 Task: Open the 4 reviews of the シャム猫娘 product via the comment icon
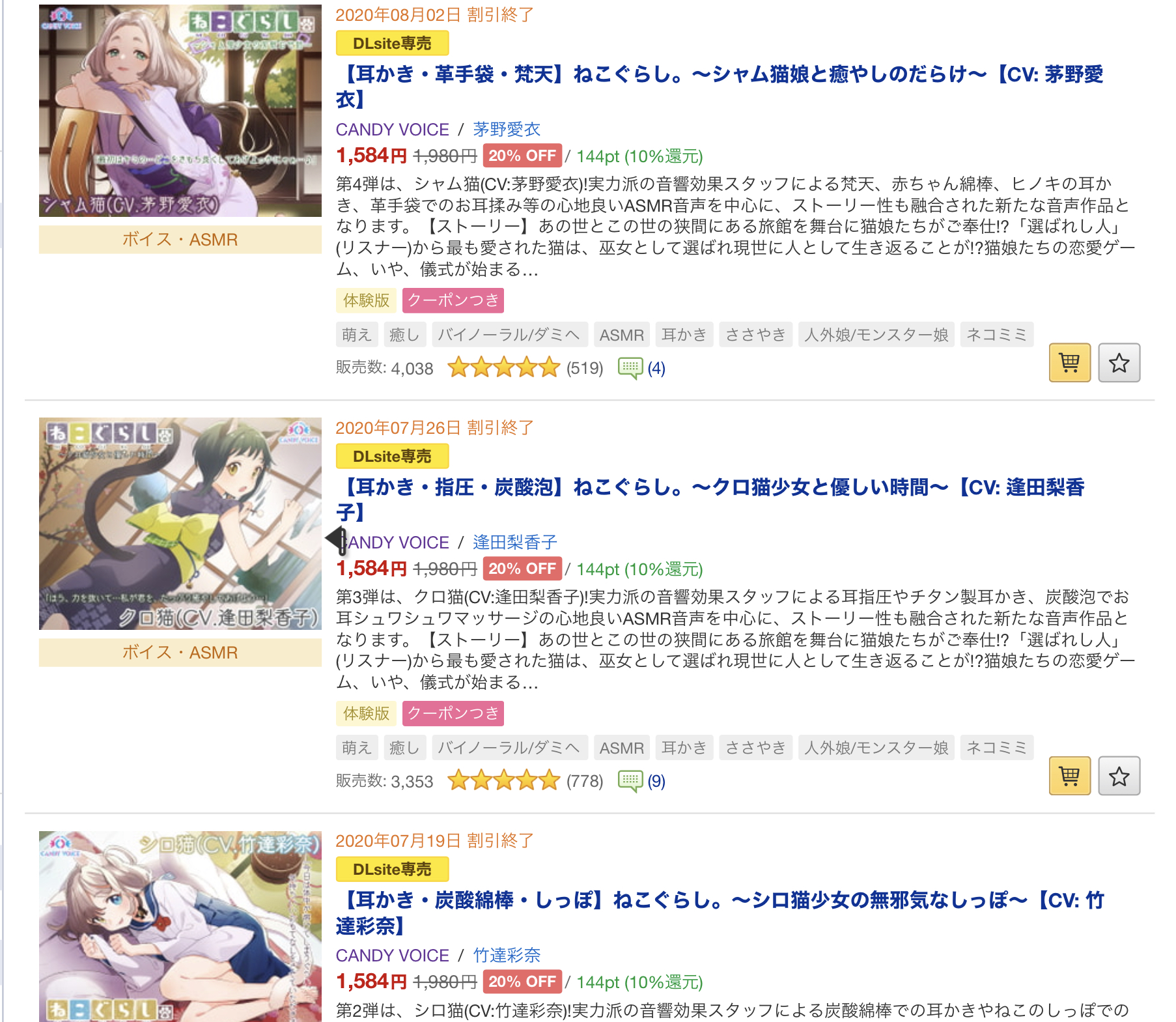(x=641, y=368)
